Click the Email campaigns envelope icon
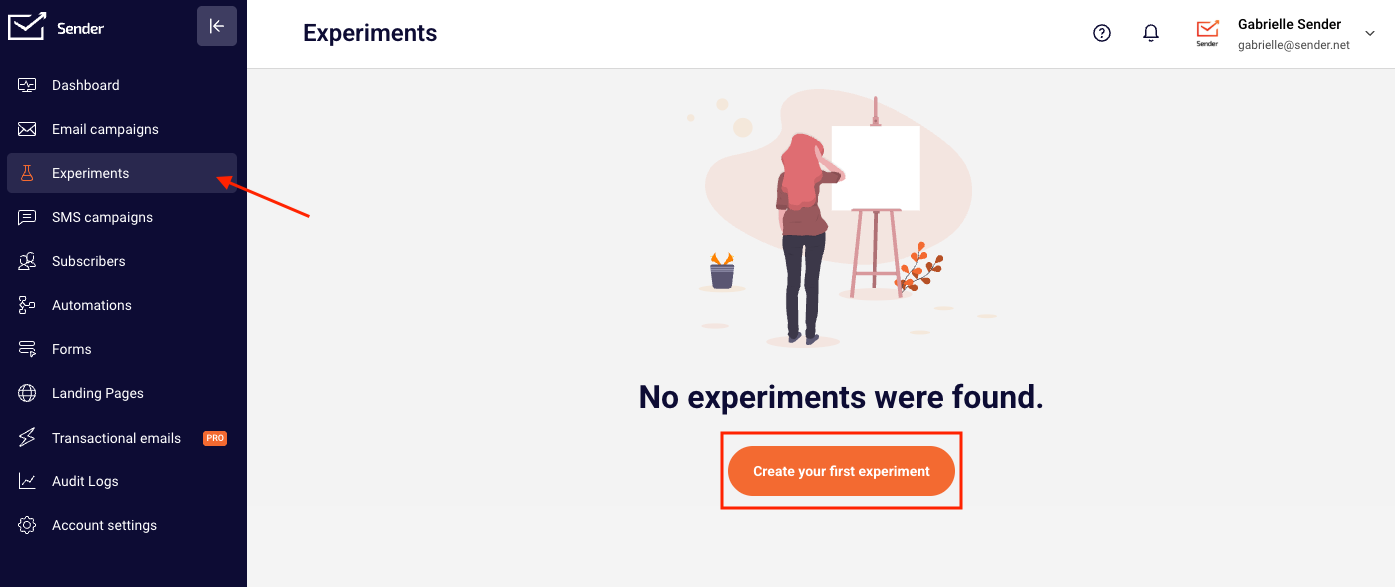The height and width of the screenshot is (587, 1395). pyautogui.click(x=27, y=129)
